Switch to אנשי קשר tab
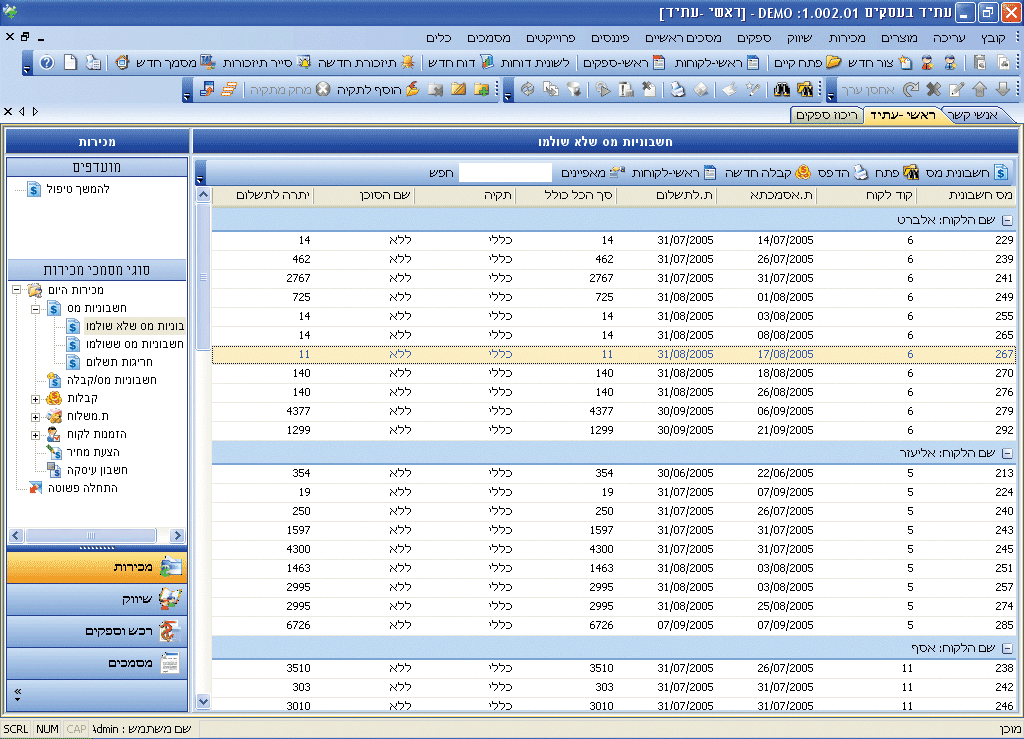 tap(973, 115)
